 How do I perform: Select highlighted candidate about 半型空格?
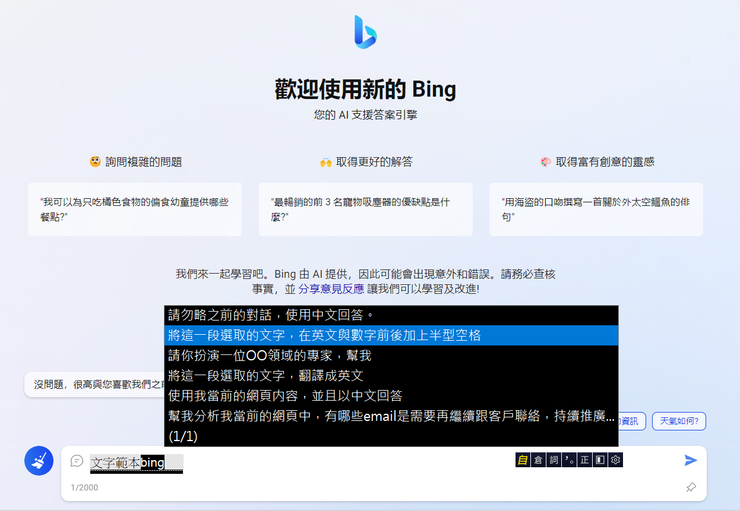click(x=391, y=335)
